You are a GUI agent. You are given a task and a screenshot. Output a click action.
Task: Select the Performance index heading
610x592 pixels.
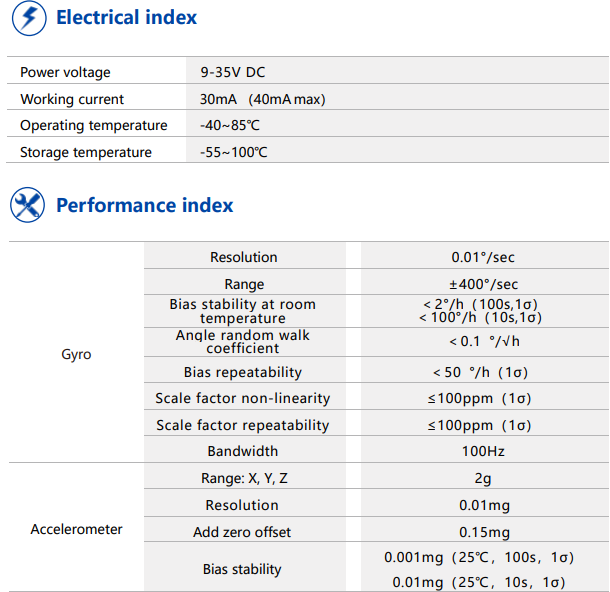tap(145, 205)
